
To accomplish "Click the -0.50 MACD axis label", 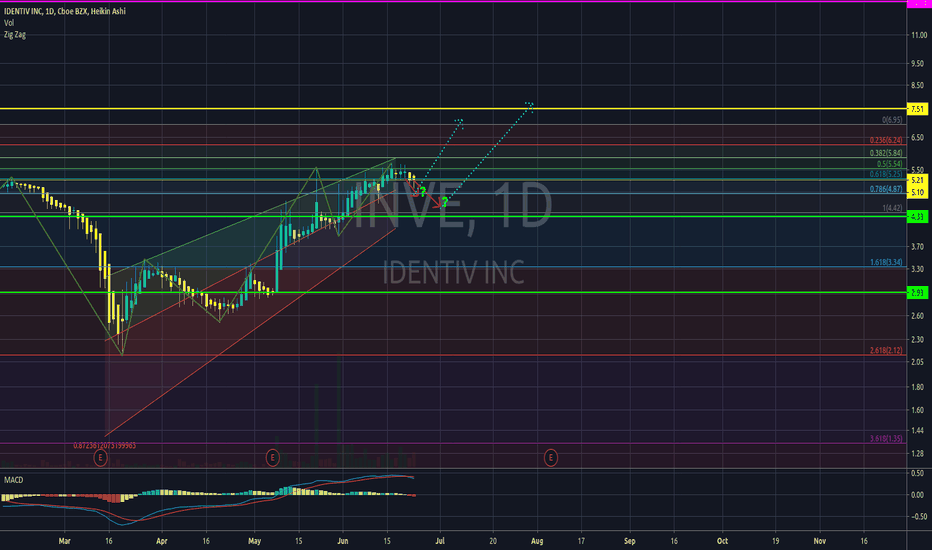I will pos(917,516).
